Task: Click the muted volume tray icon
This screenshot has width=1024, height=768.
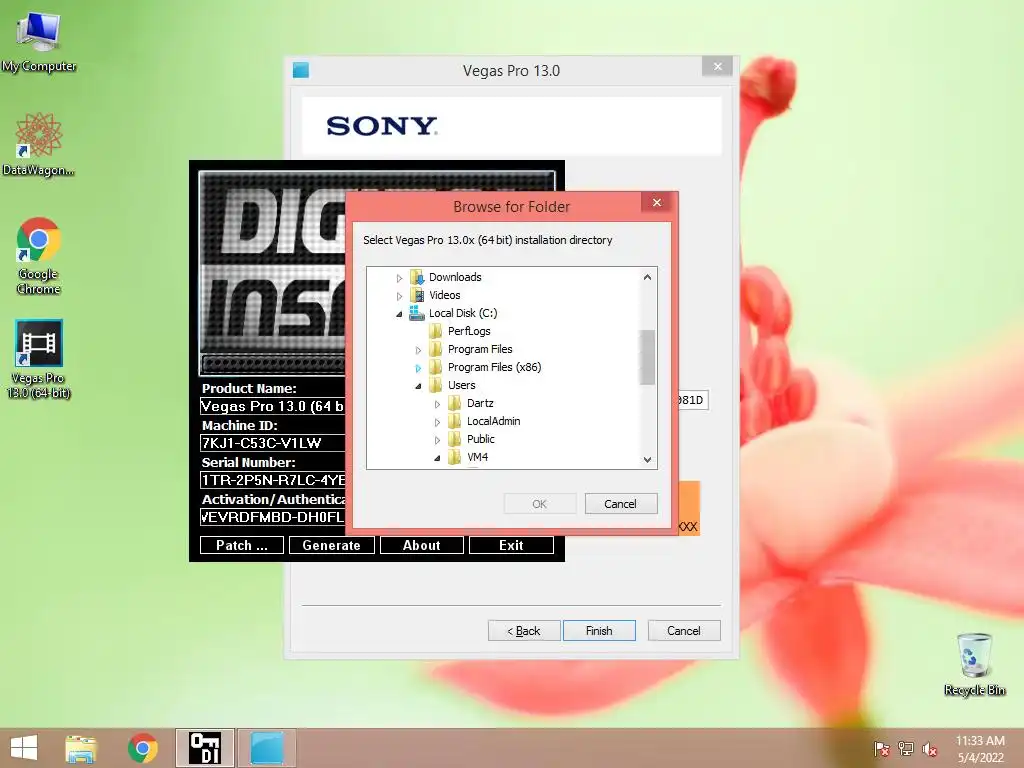Action: click(x=930, y=749)
